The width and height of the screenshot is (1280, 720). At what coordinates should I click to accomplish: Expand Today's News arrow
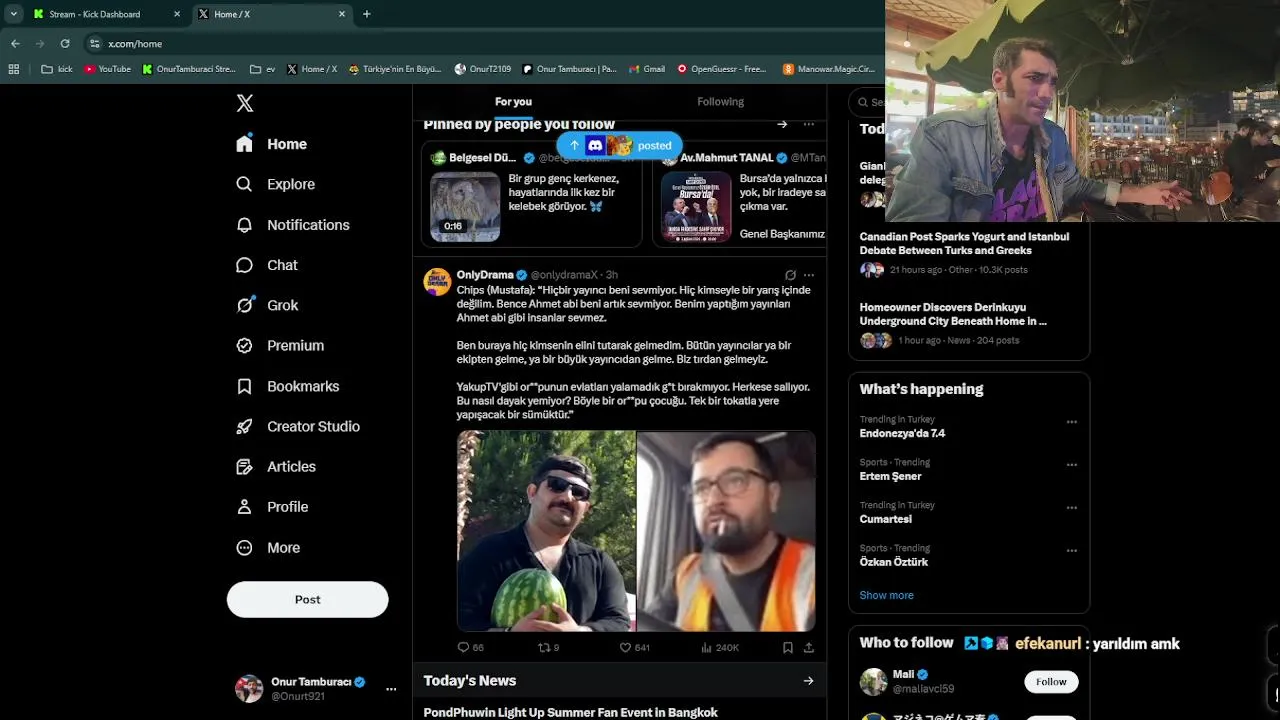pyautogui.click(x=808, y=681)
